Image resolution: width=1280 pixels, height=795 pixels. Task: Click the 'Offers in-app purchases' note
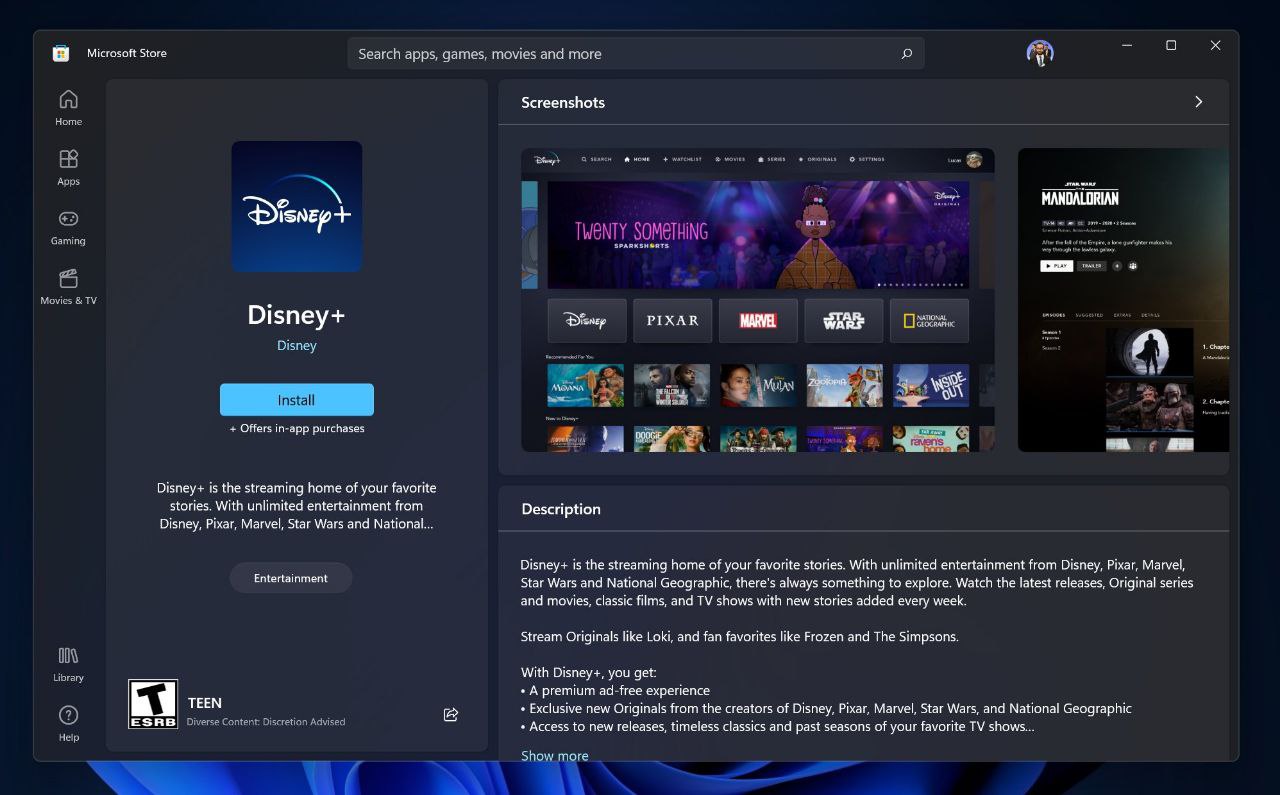pyautogui.click(x=297, y=428)
